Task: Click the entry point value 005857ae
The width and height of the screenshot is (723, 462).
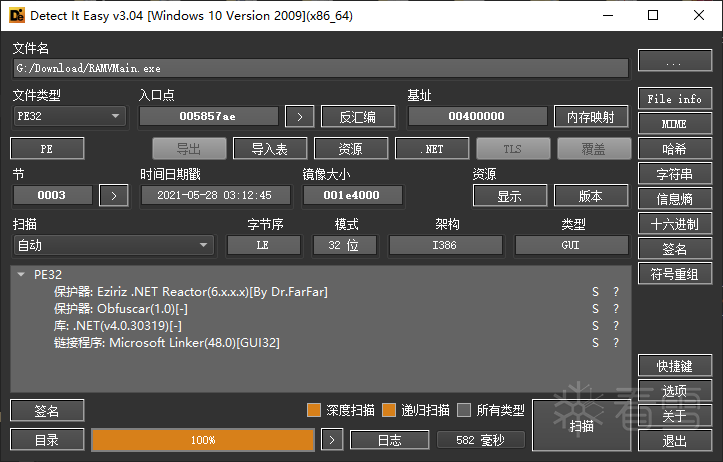Action: click(209, 117)
